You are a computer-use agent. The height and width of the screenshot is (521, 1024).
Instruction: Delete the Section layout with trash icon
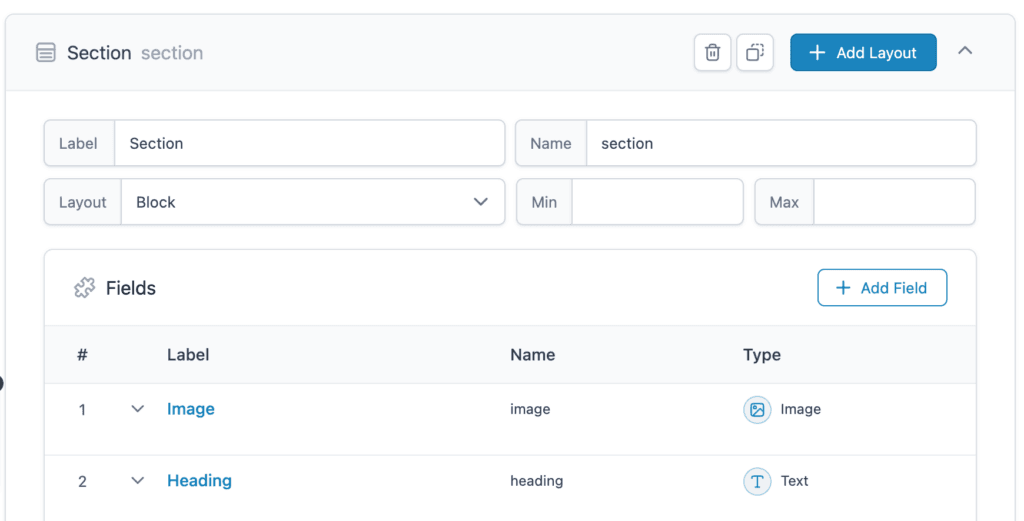[712, 52]
